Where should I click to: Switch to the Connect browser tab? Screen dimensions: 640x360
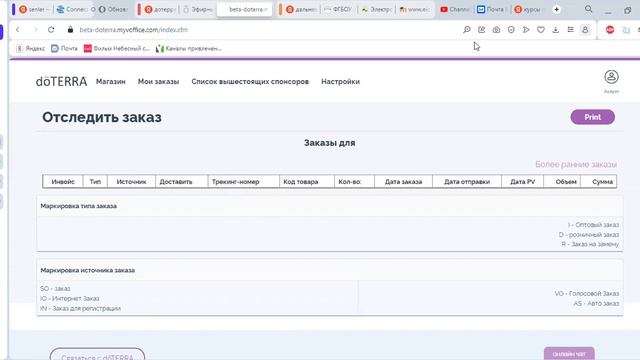pos(74,9)
